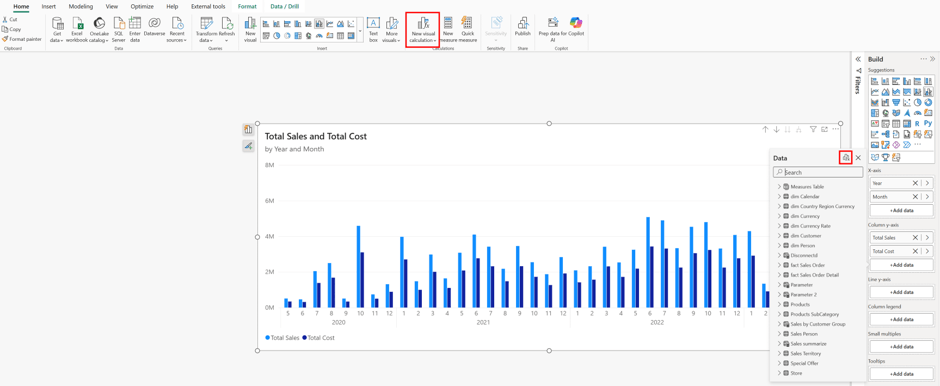Screen dimensions: 940x386
Task: Expand Measures Table in Data list
Action: [779, 186]
